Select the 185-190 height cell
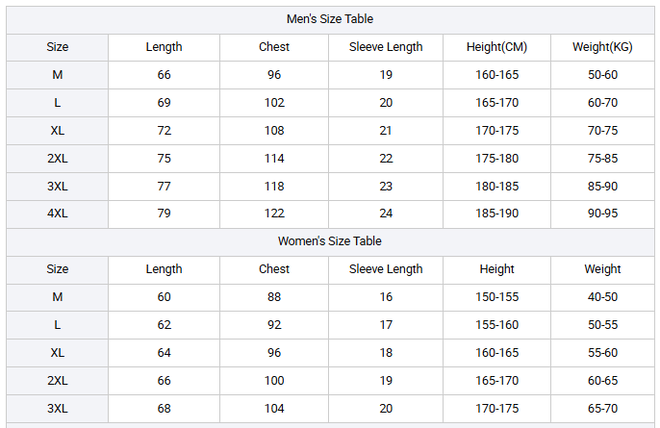This screenshot has height=428, width=660. pyautogui.click(x=497, y=213)
